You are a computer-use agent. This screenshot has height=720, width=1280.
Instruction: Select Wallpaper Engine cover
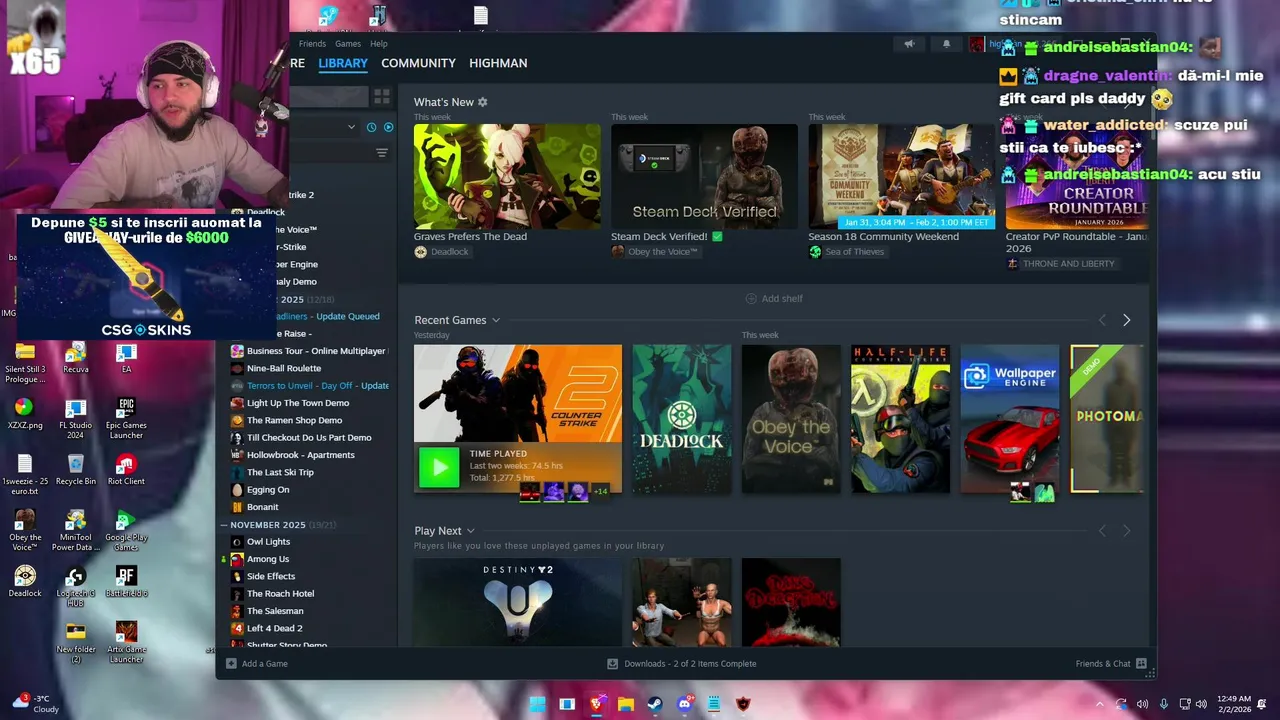click(x=1010, y=419)
